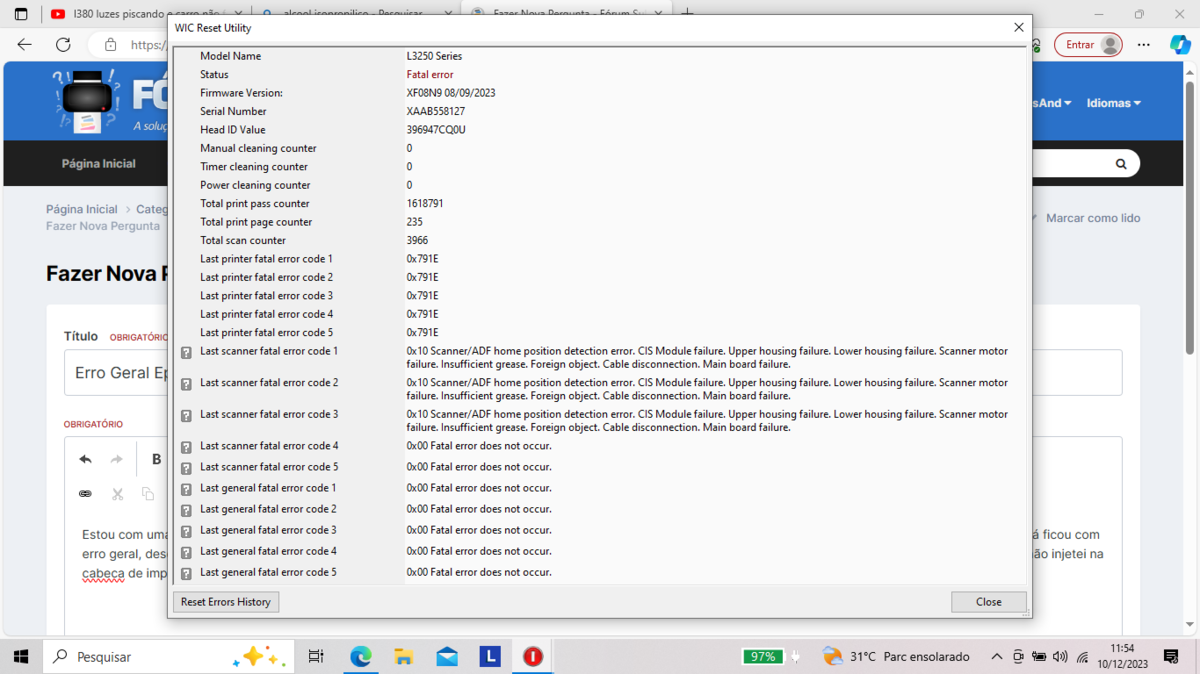
Task: Click help icon for scanner fatal error code 4
Action: (x=186, y=447)
